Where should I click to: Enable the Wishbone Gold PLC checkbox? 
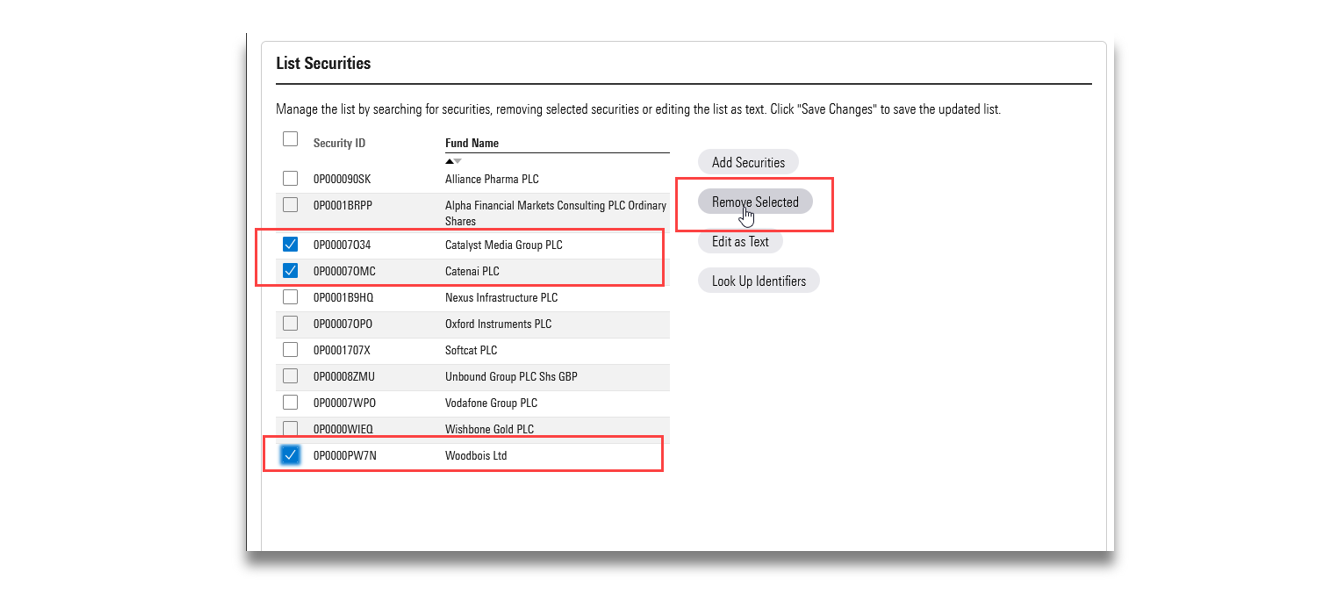pos(290,428)
